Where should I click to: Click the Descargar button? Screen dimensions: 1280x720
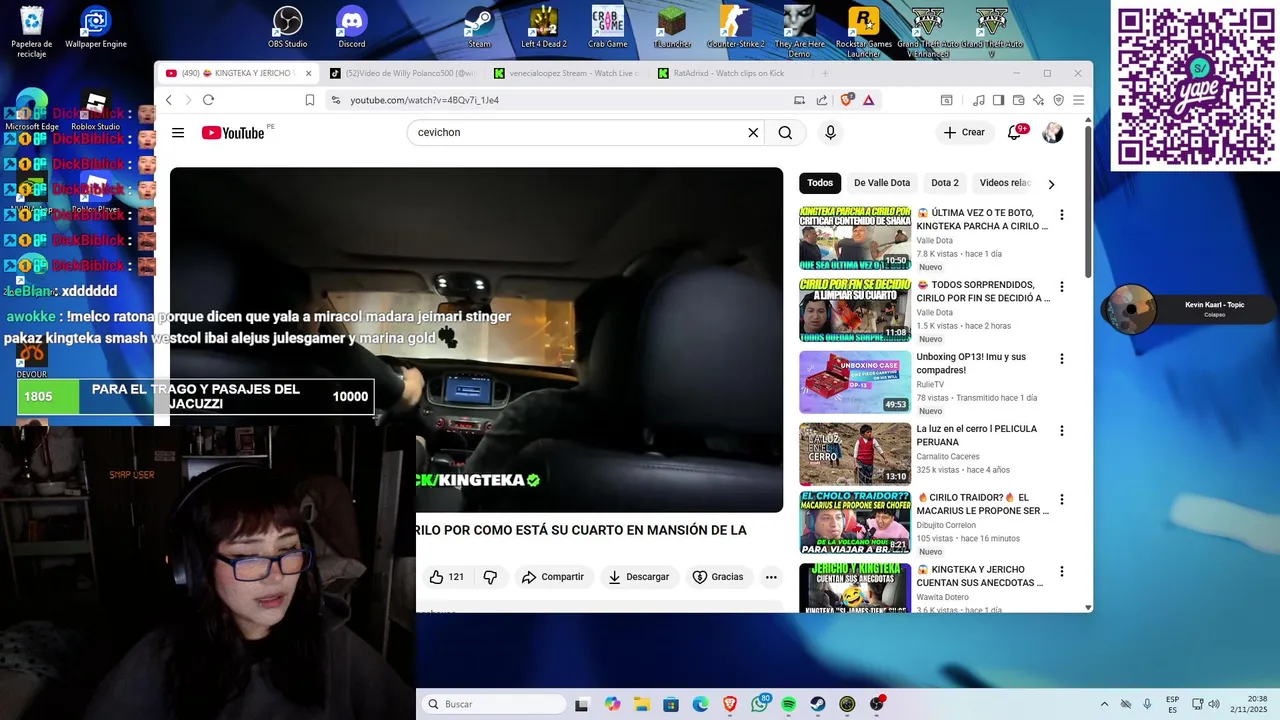click(638, 577)
